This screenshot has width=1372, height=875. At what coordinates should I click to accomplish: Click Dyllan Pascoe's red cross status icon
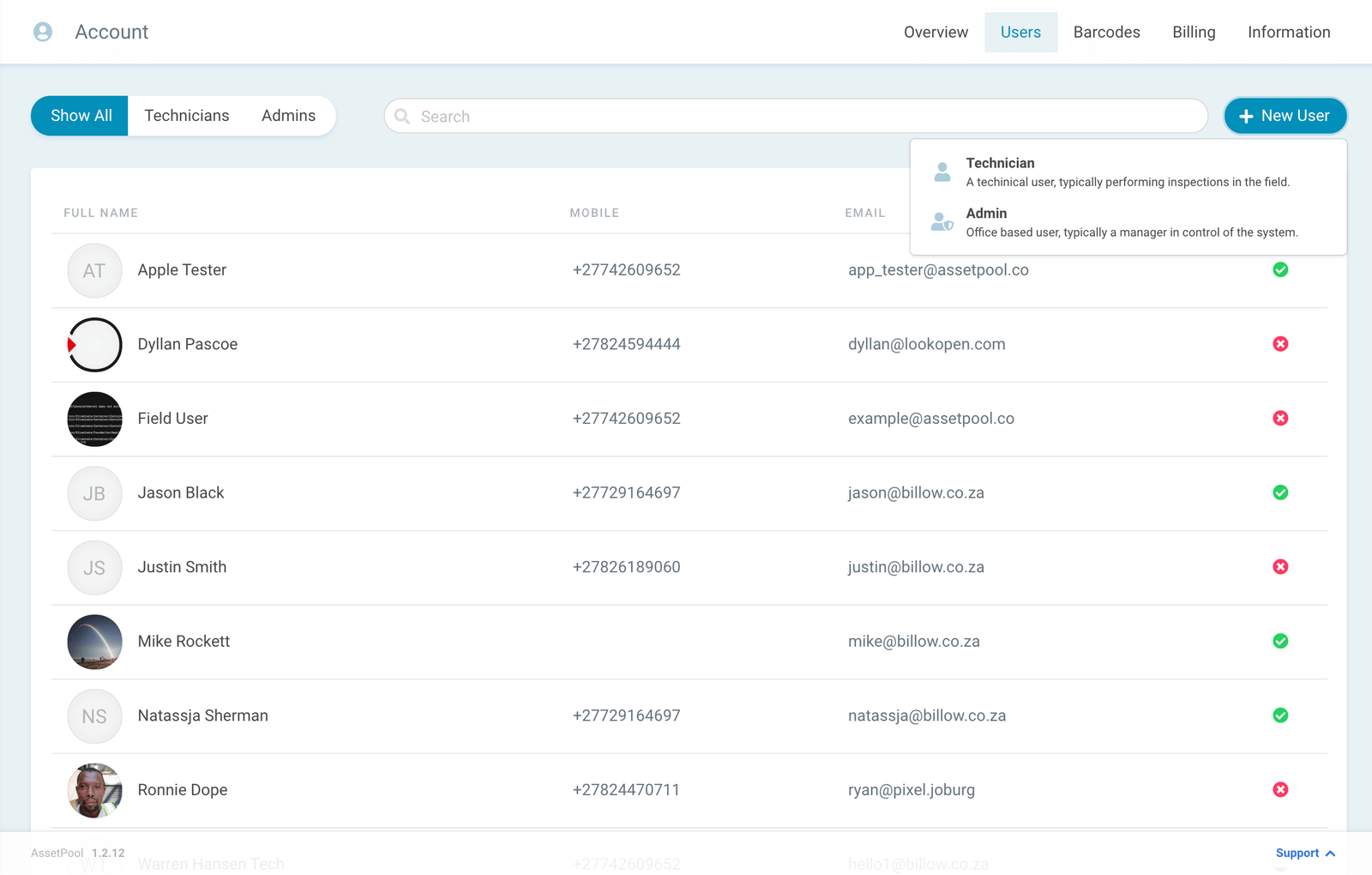click(1280, 344)
